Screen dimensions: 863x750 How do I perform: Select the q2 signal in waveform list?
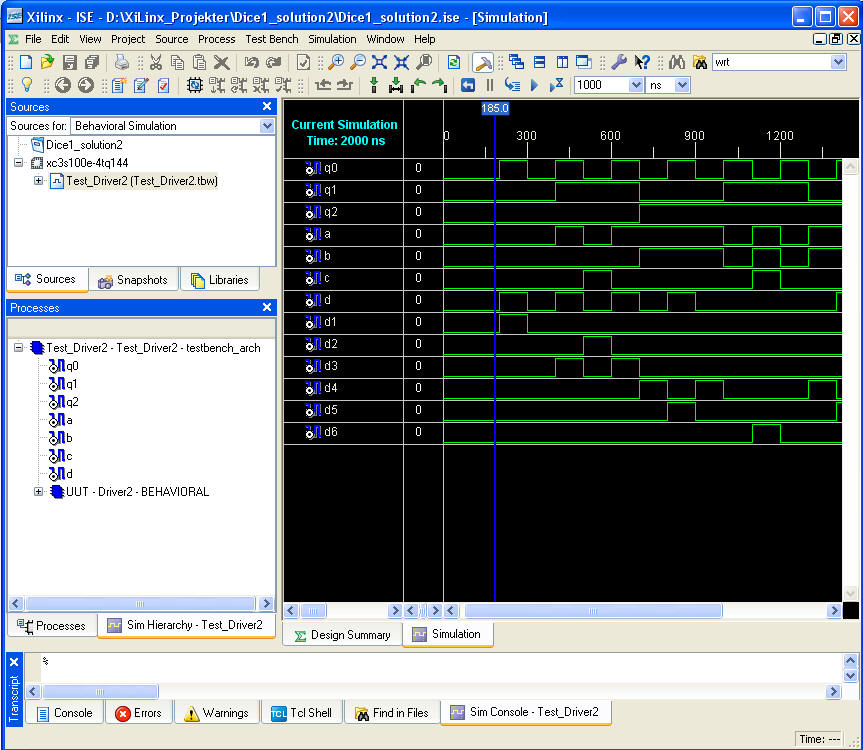pos(331,212)
